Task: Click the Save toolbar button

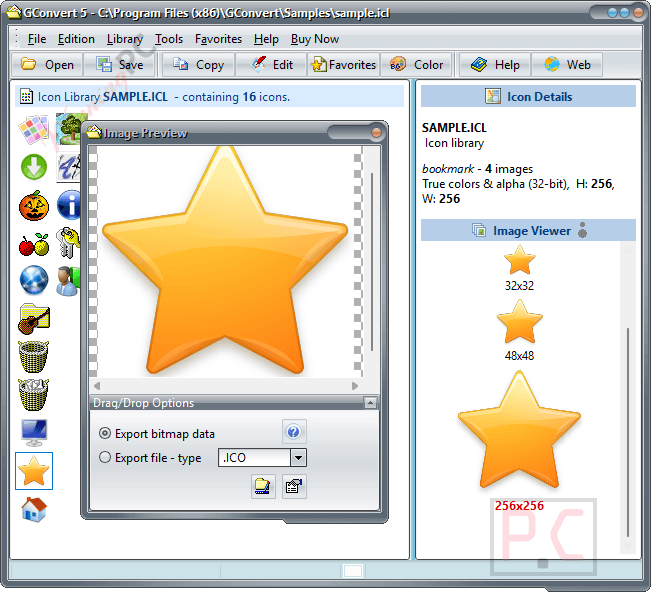Action: point(120,65)
